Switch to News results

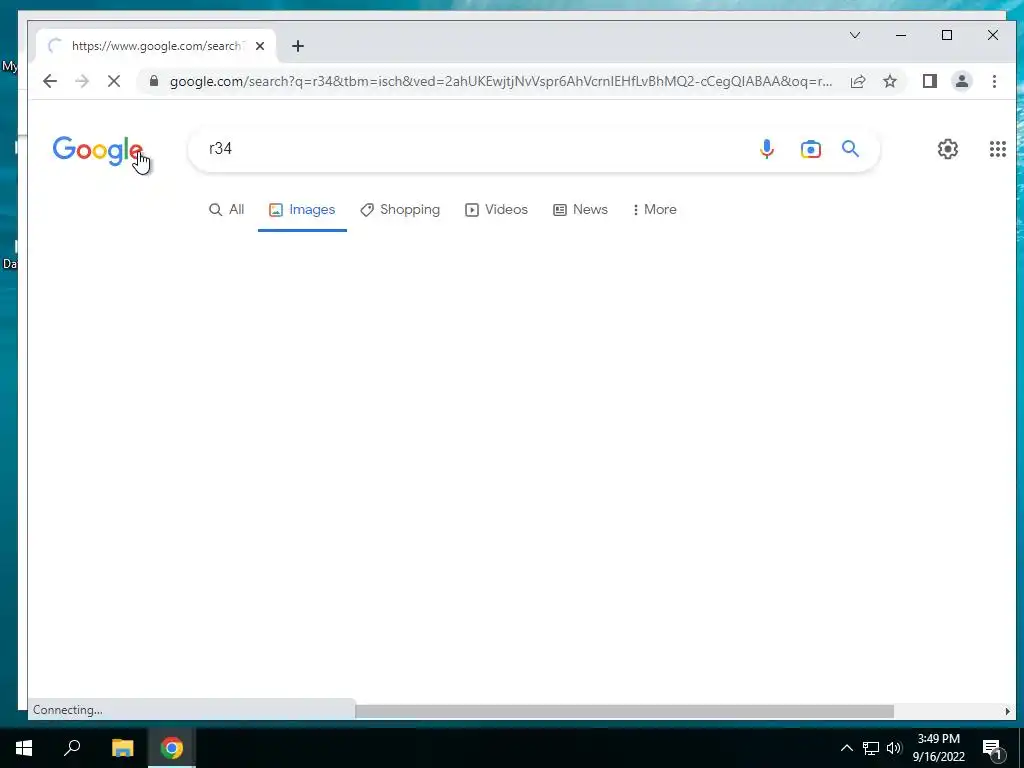[581, 210]
